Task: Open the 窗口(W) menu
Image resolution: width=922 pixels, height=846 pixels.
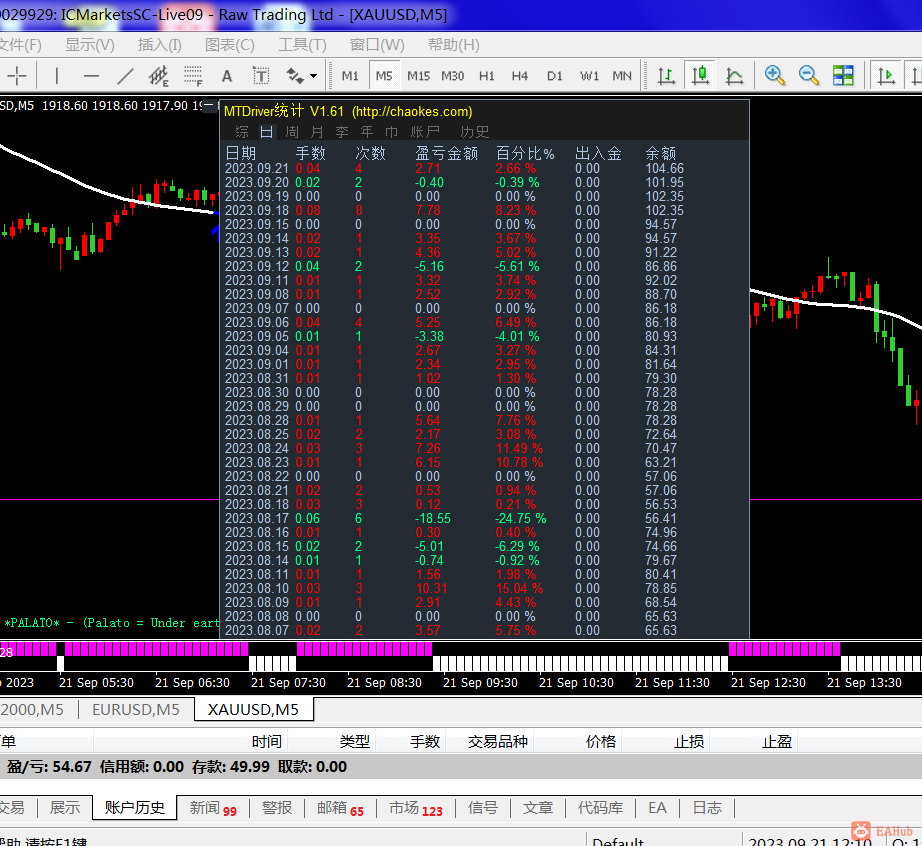Action: tap(377, 45)
